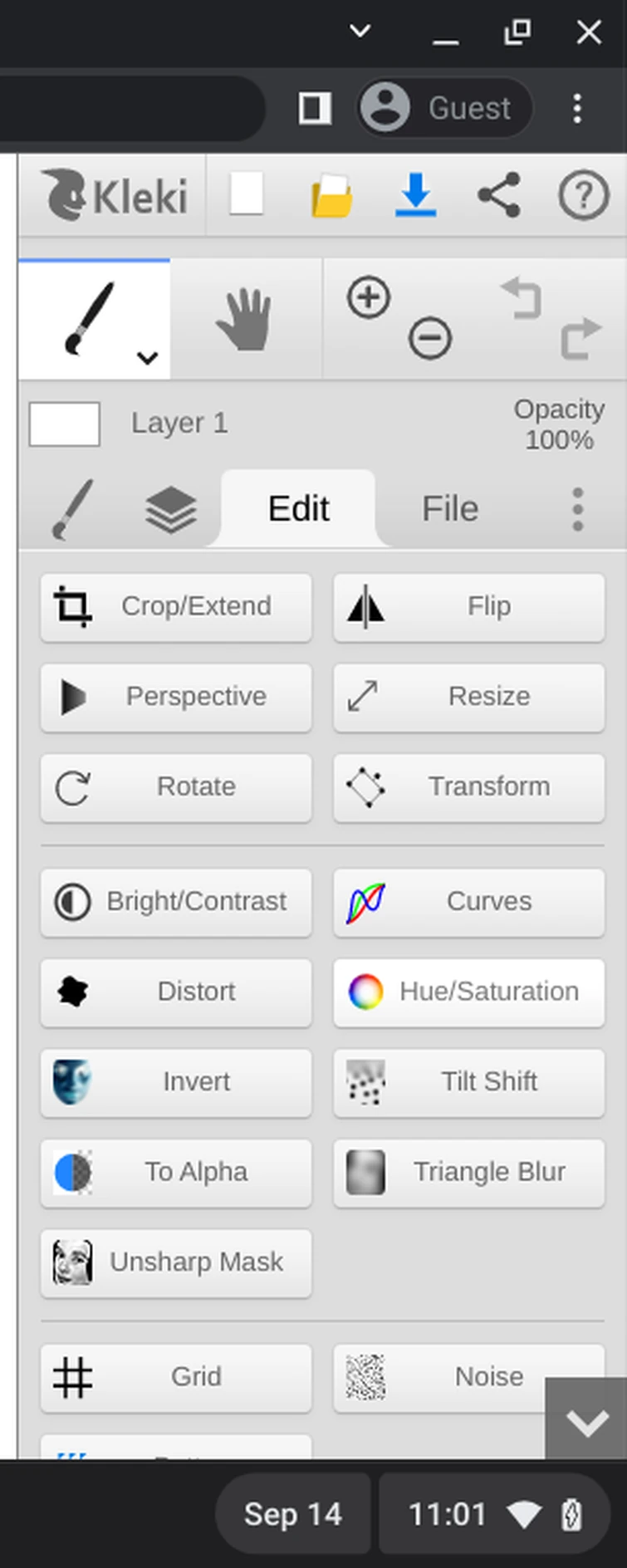
Task: Select the hand pan tool
Action: [244, 319]
